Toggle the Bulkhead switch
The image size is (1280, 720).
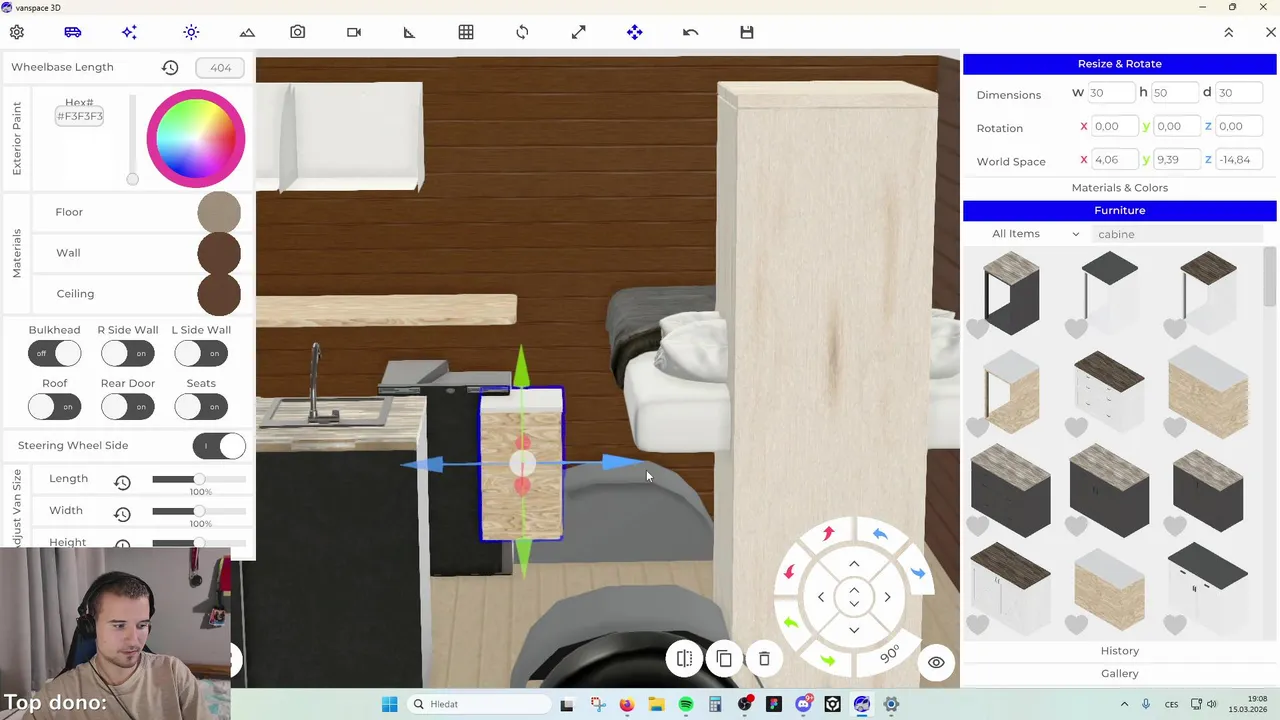tap(54, 353)
